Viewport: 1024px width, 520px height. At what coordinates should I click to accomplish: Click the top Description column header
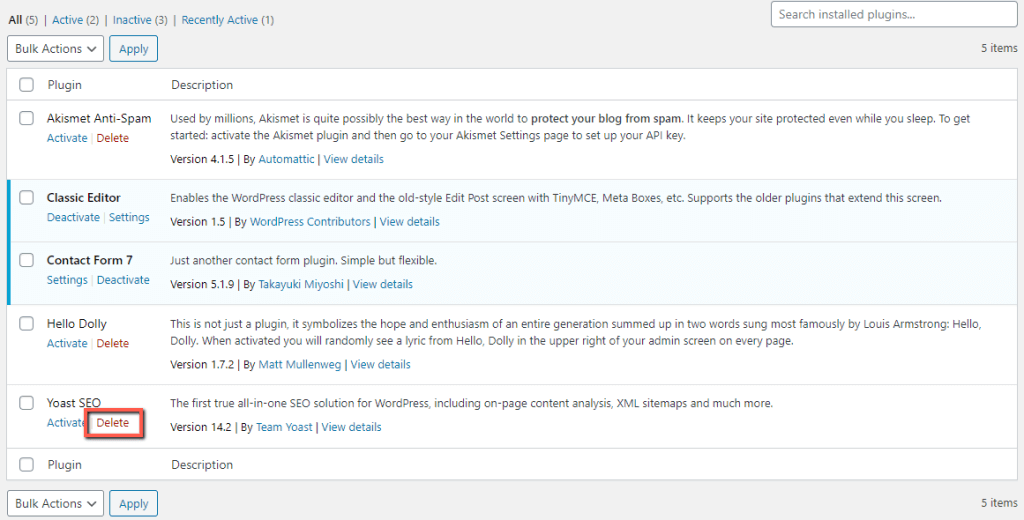click(x=202, y=85)
